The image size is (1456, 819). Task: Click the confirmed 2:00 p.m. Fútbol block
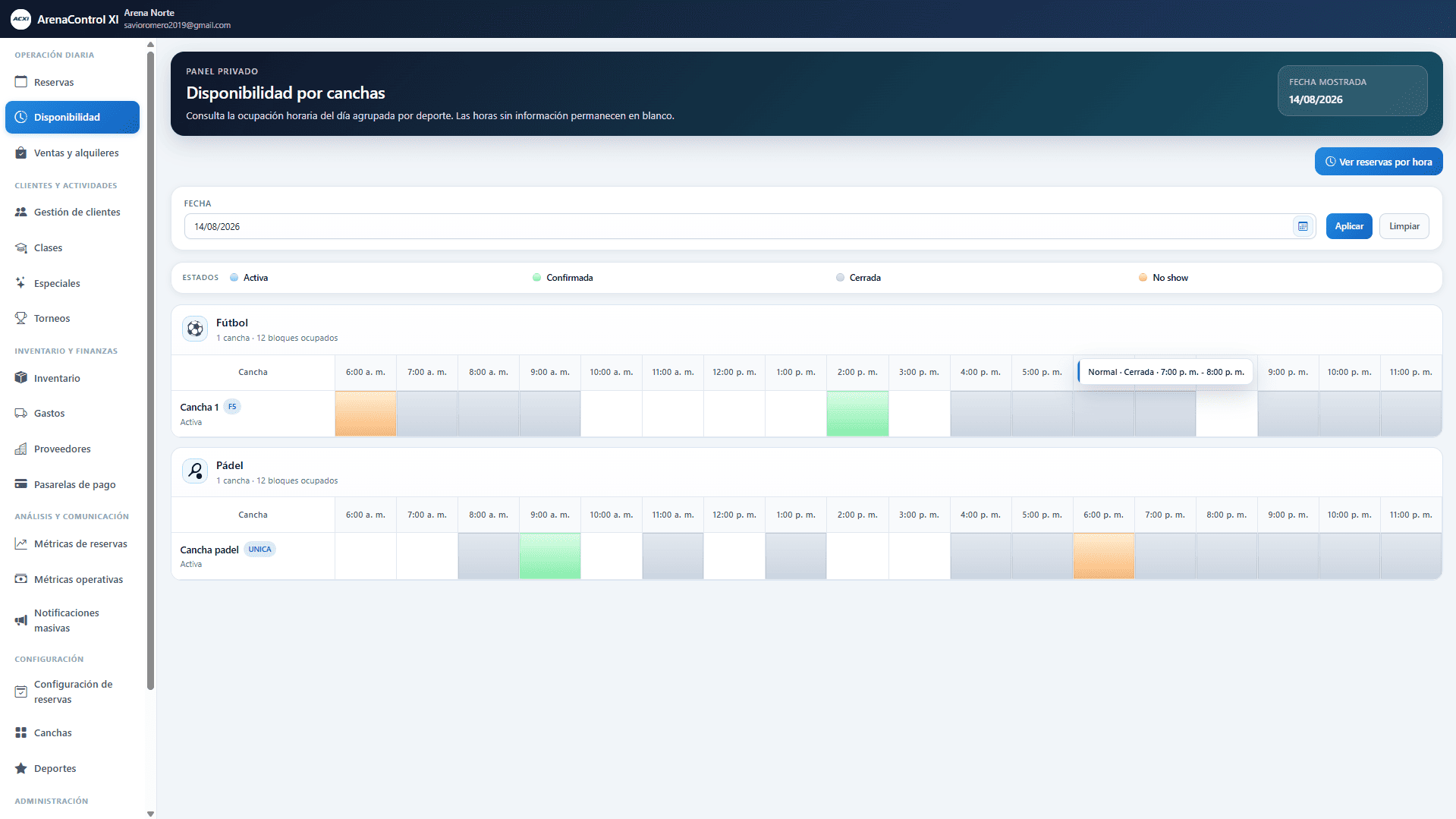coord(857,414)
